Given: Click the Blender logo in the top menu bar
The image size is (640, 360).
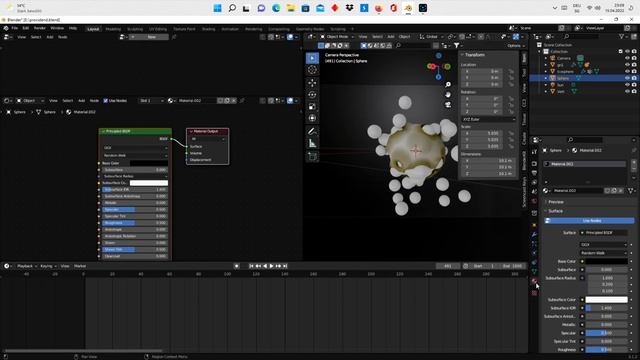Looking at the screenshot, I should pos(6,28).
